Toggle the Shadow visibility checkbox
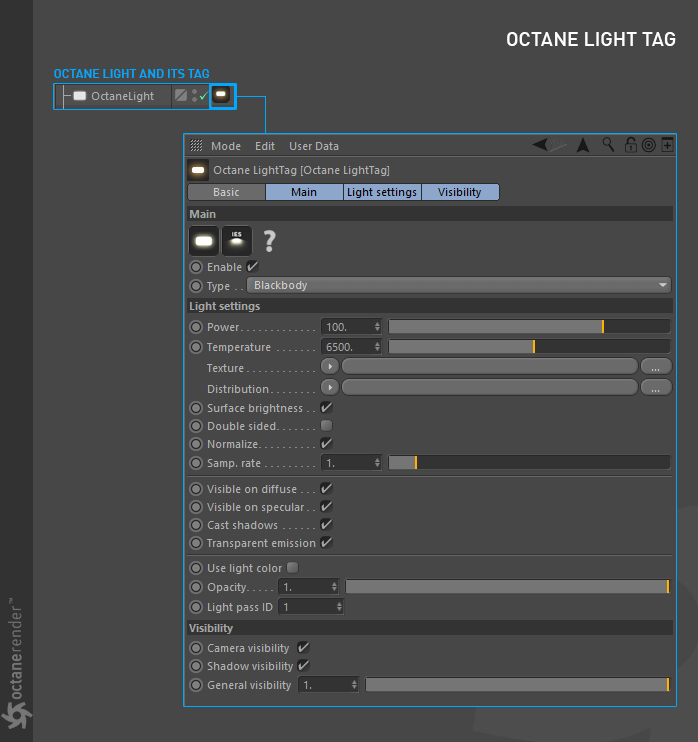698x742 pixels. [x=303, y=665]
